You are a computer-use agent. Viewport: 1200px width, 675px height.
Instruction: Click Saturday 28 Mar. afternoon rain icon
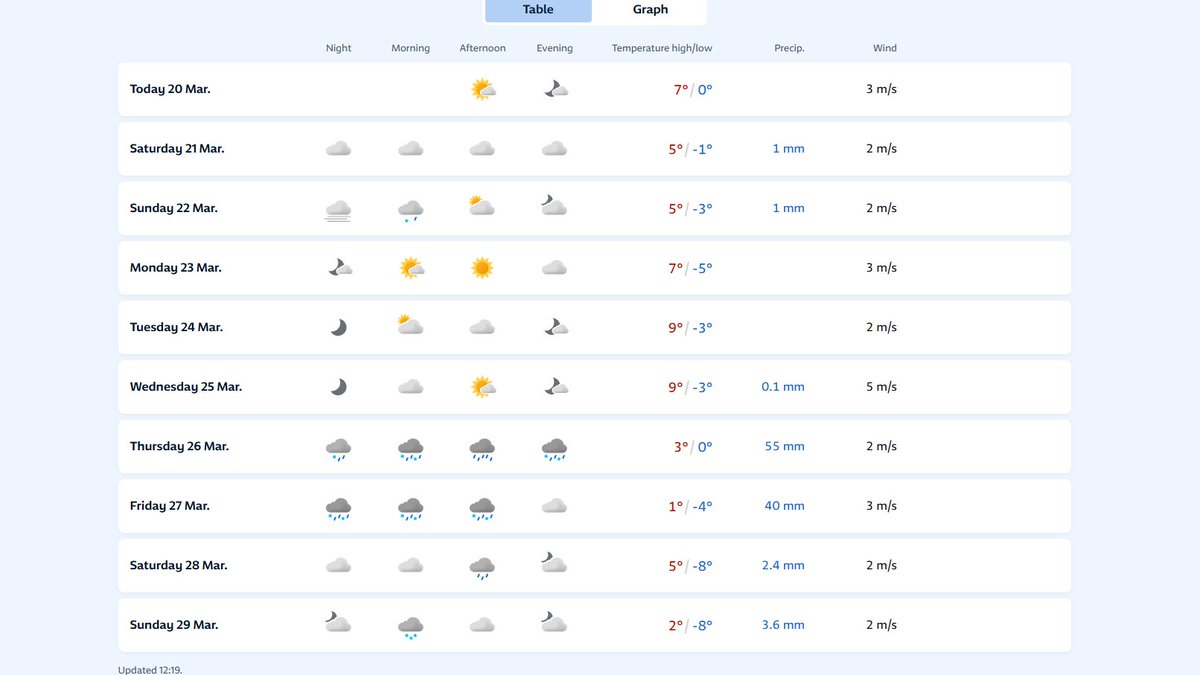point(483,568)
